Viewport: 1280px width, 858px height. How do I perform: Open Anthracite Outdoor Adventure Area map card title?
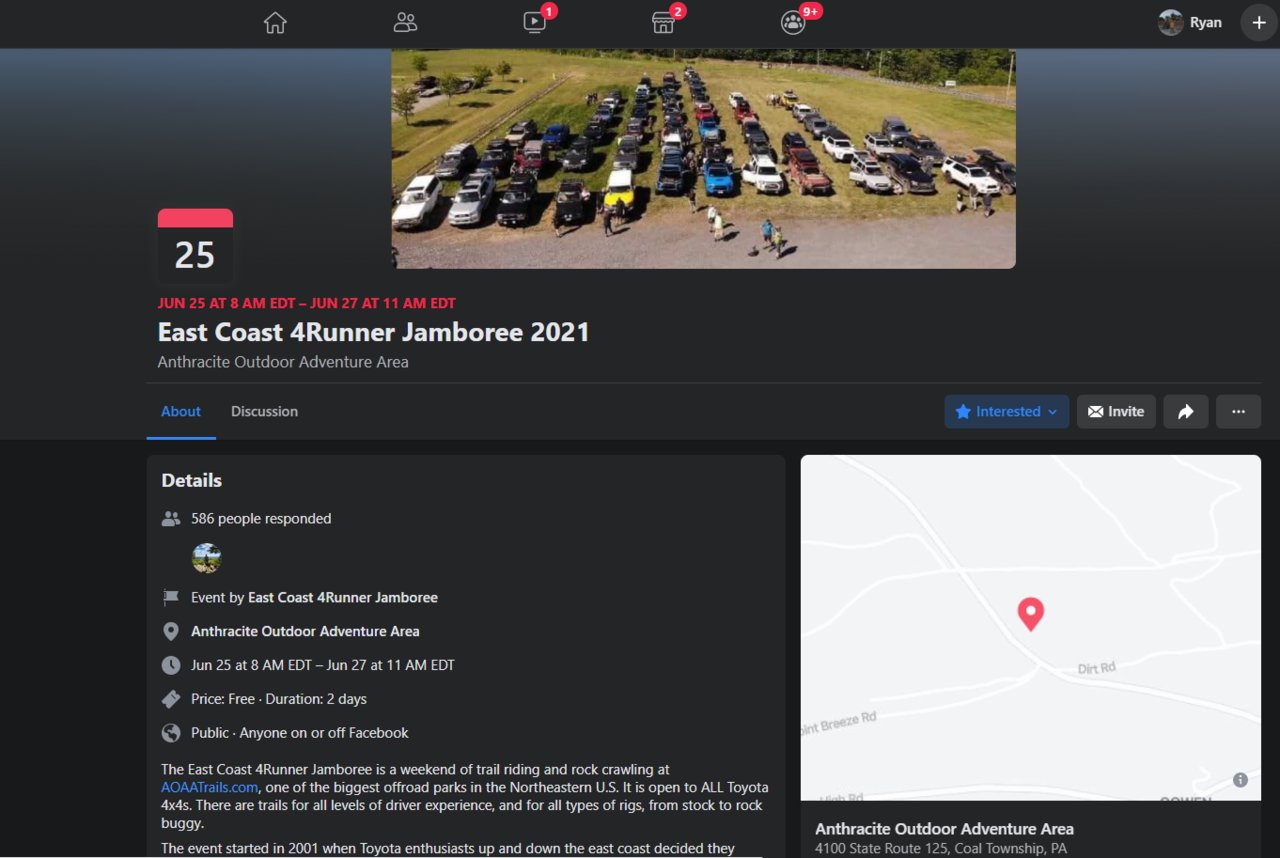click(x=944, y=829)
